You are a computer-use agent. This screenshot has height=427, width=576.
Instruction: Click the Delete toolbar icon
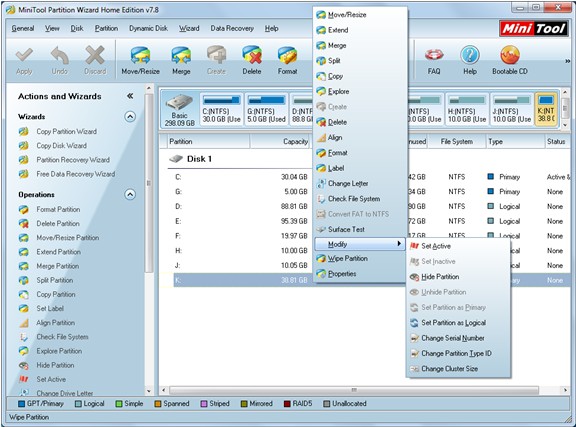[252, 61]
